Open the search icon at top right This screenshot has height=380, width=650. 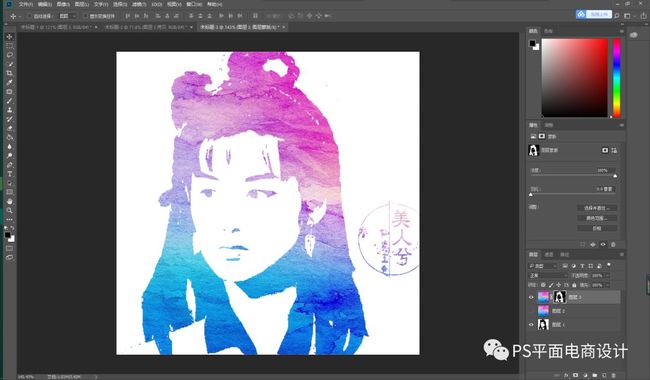pos(616,16)
